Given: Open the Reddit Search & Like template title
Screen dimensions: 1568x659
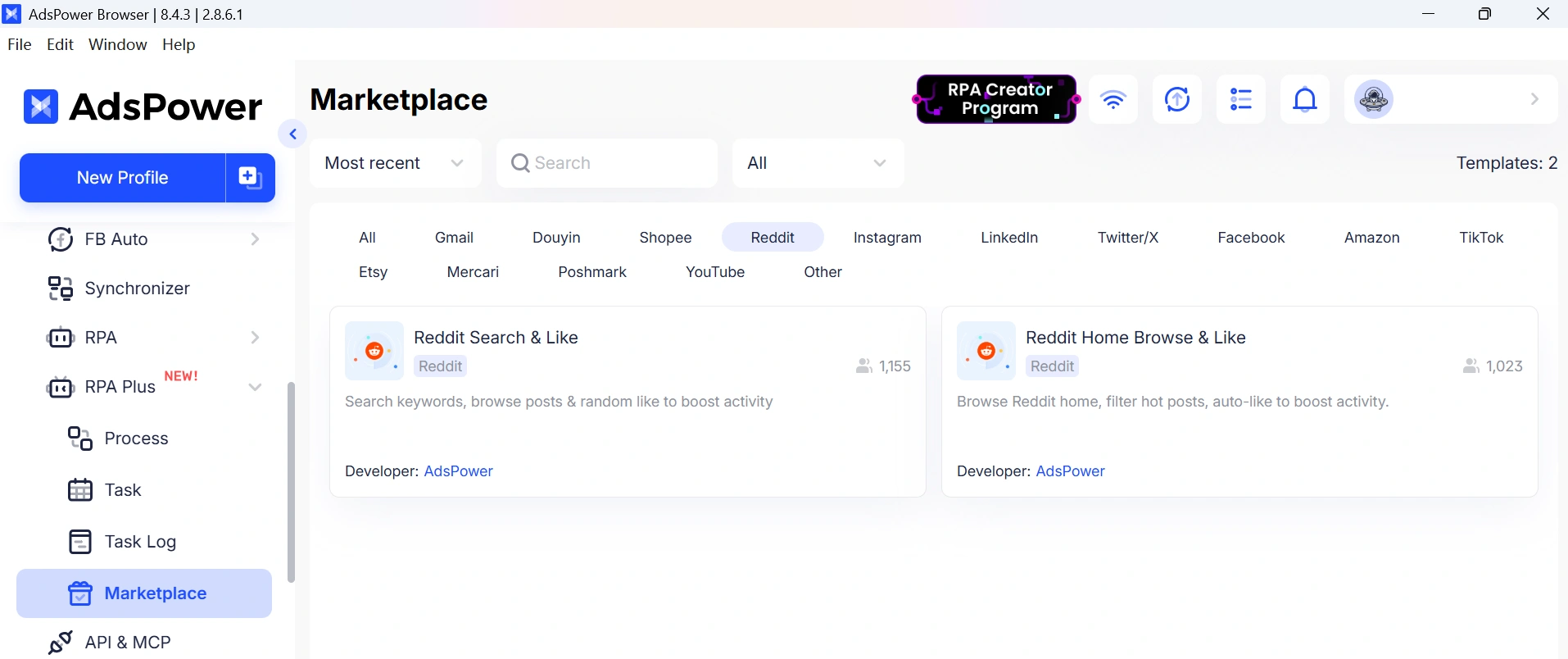Looking at the screenshot, I should [496, 338].
